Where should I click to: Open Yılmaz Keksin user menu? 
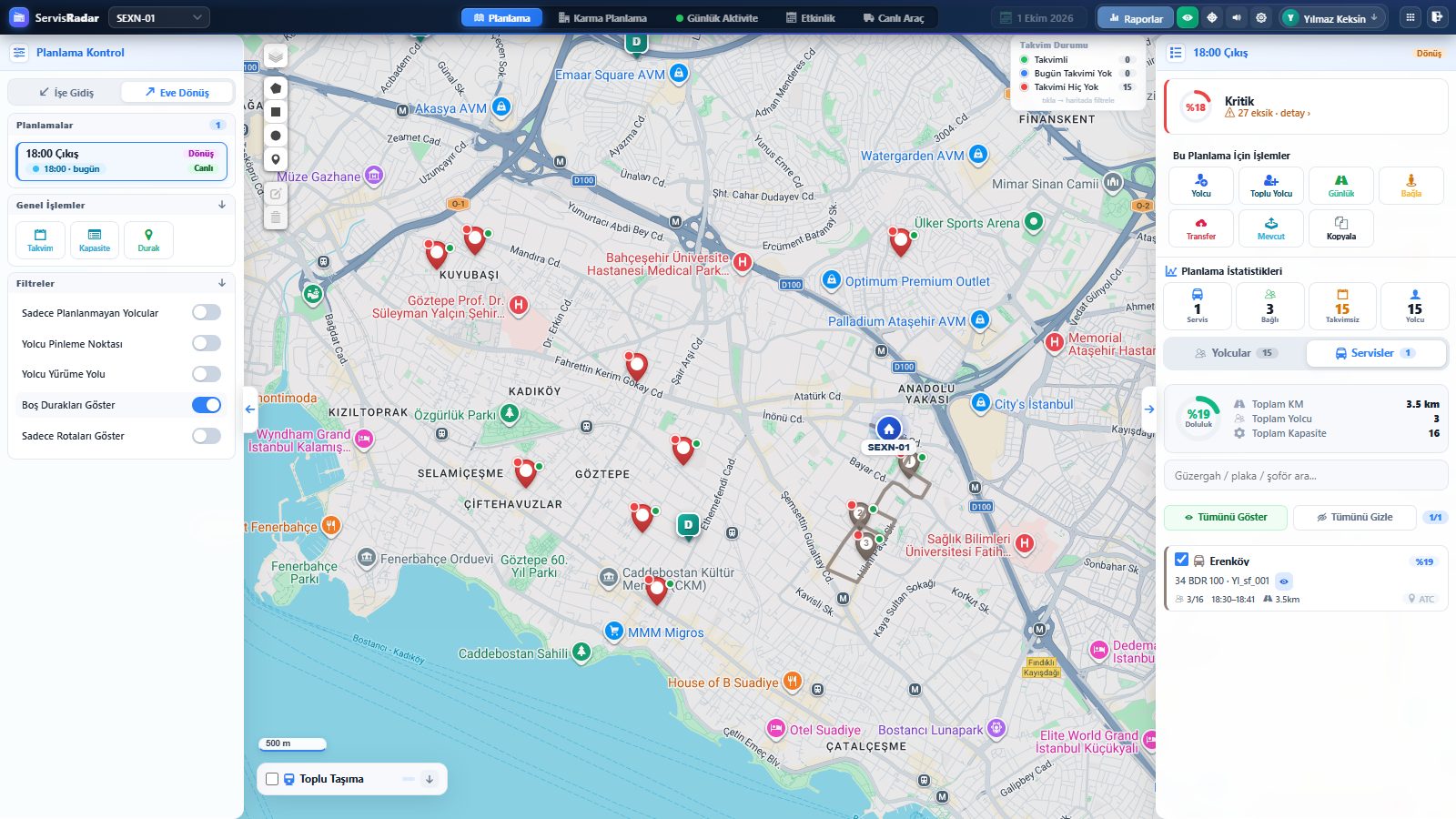[x=1333, y=17]
